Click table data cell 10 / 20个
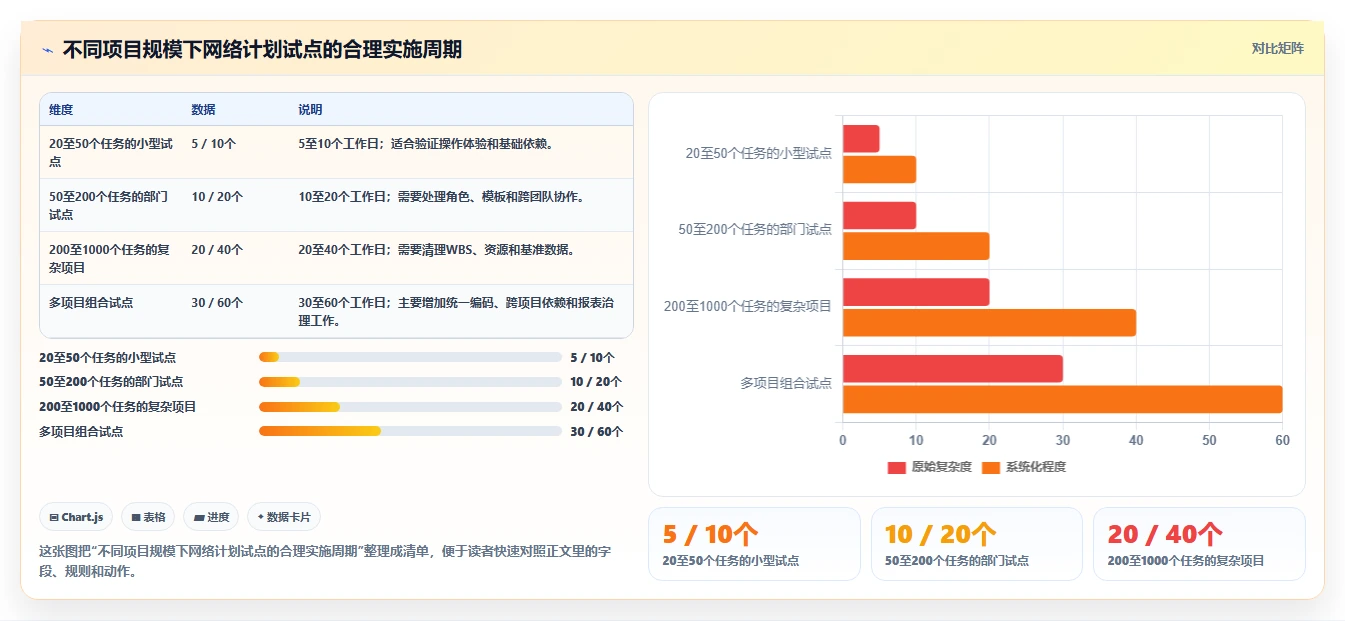Viewport: 1345px width, 621px height. tap(217, 196)
